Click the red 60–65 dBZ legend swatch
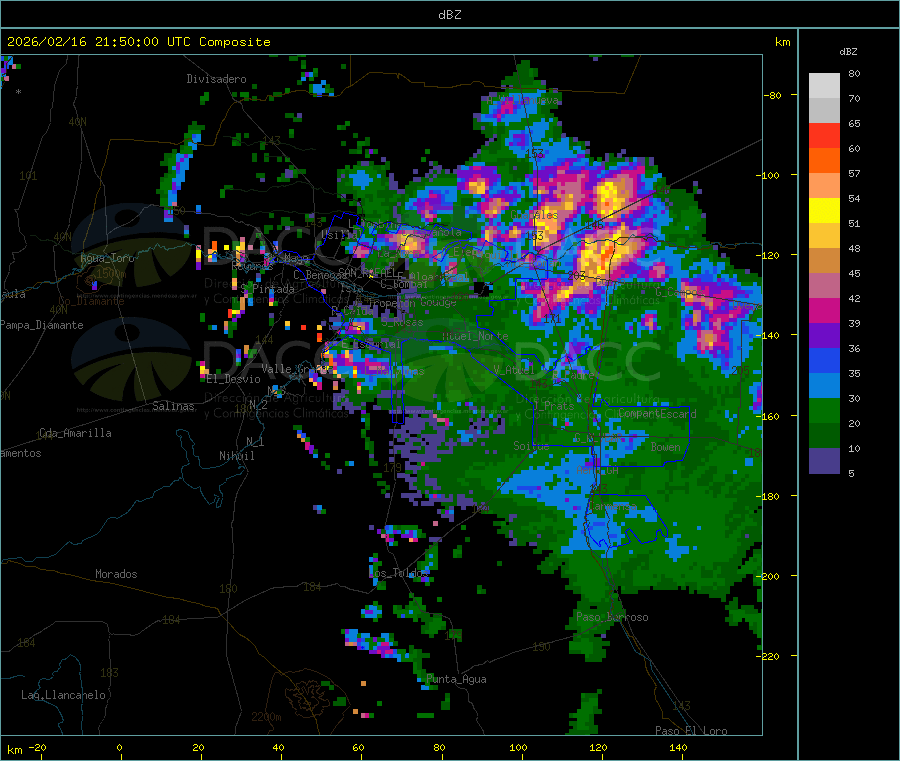The height and width of the screenshot is (761, 900). 824,136
